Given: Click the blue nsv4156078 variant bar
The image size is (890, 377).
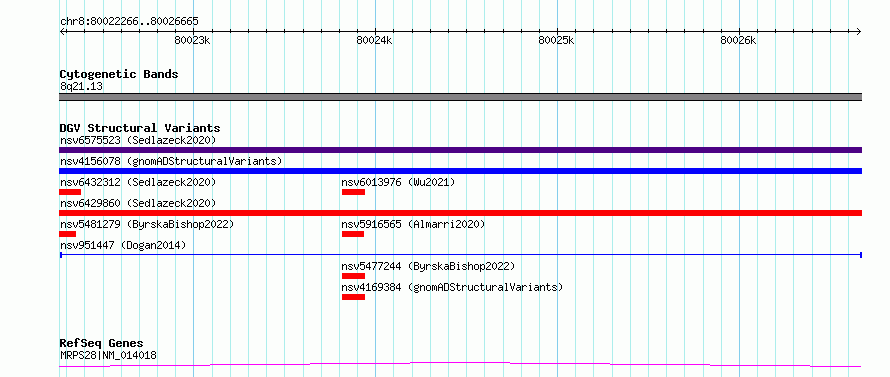Looking at the screenshot, I should [x=460, y=171].
